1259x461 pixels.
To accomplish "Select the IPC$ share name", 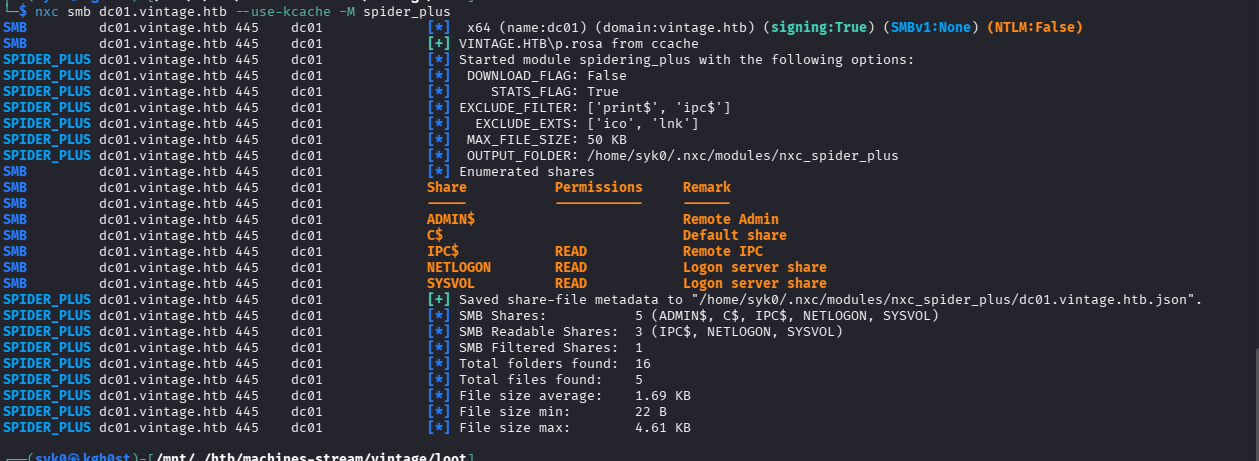I will tap(443, 251).
